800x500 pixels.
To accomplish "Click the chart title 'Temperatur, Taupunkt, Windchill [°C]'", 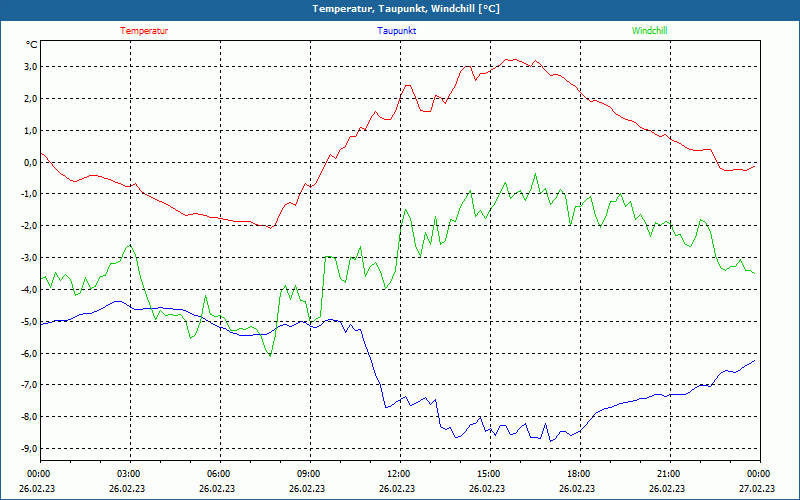I will (x=405, y=9).
